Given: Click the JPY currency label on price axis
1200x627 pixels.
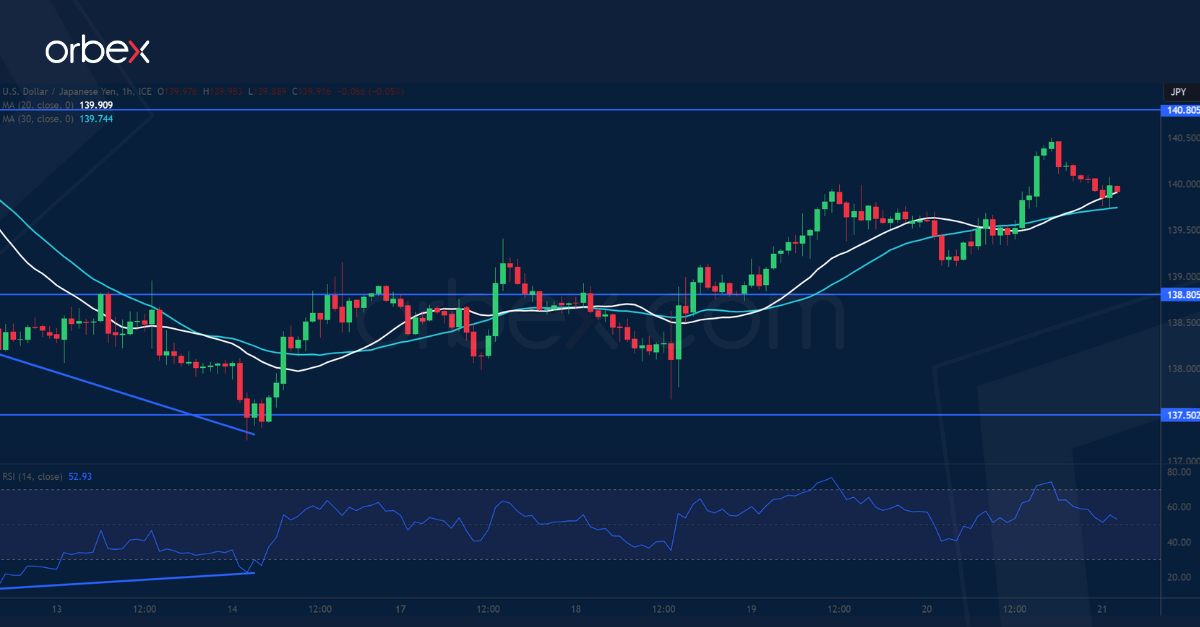Looking at the screenshot, I should point(1177,91).
